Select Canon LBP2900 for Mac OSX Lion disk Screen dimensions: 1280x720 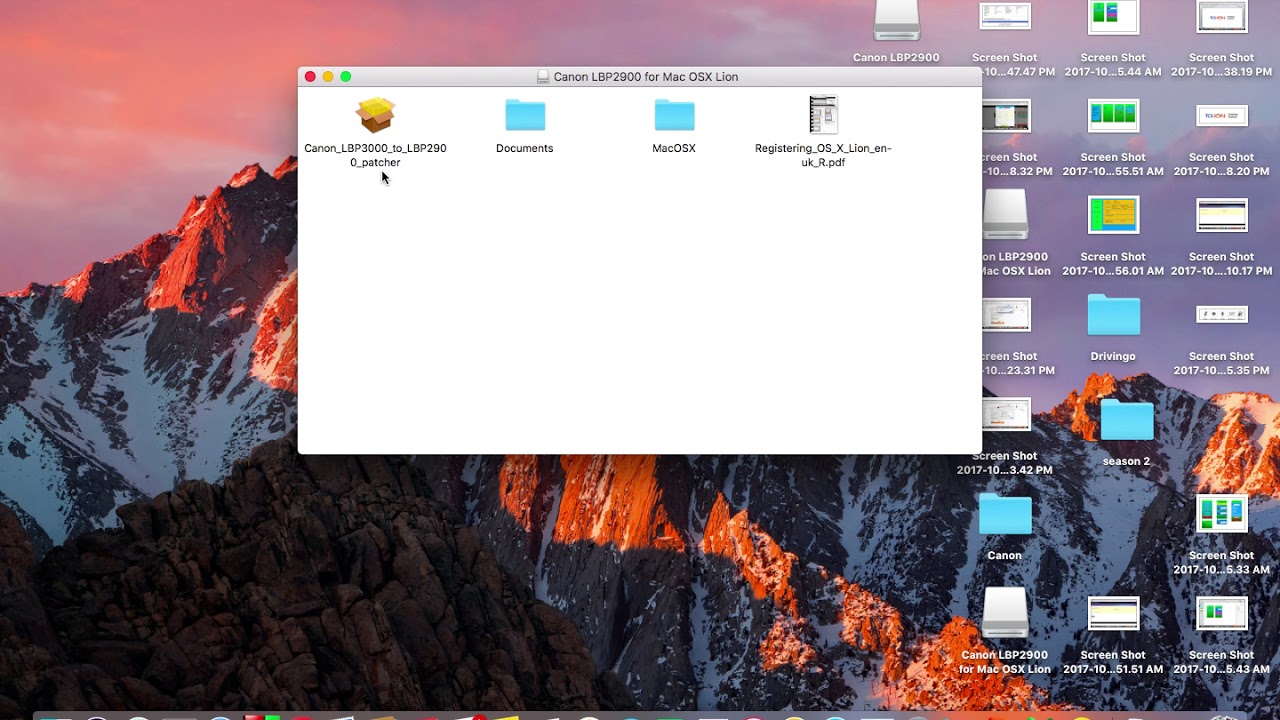click(1005, 612)
